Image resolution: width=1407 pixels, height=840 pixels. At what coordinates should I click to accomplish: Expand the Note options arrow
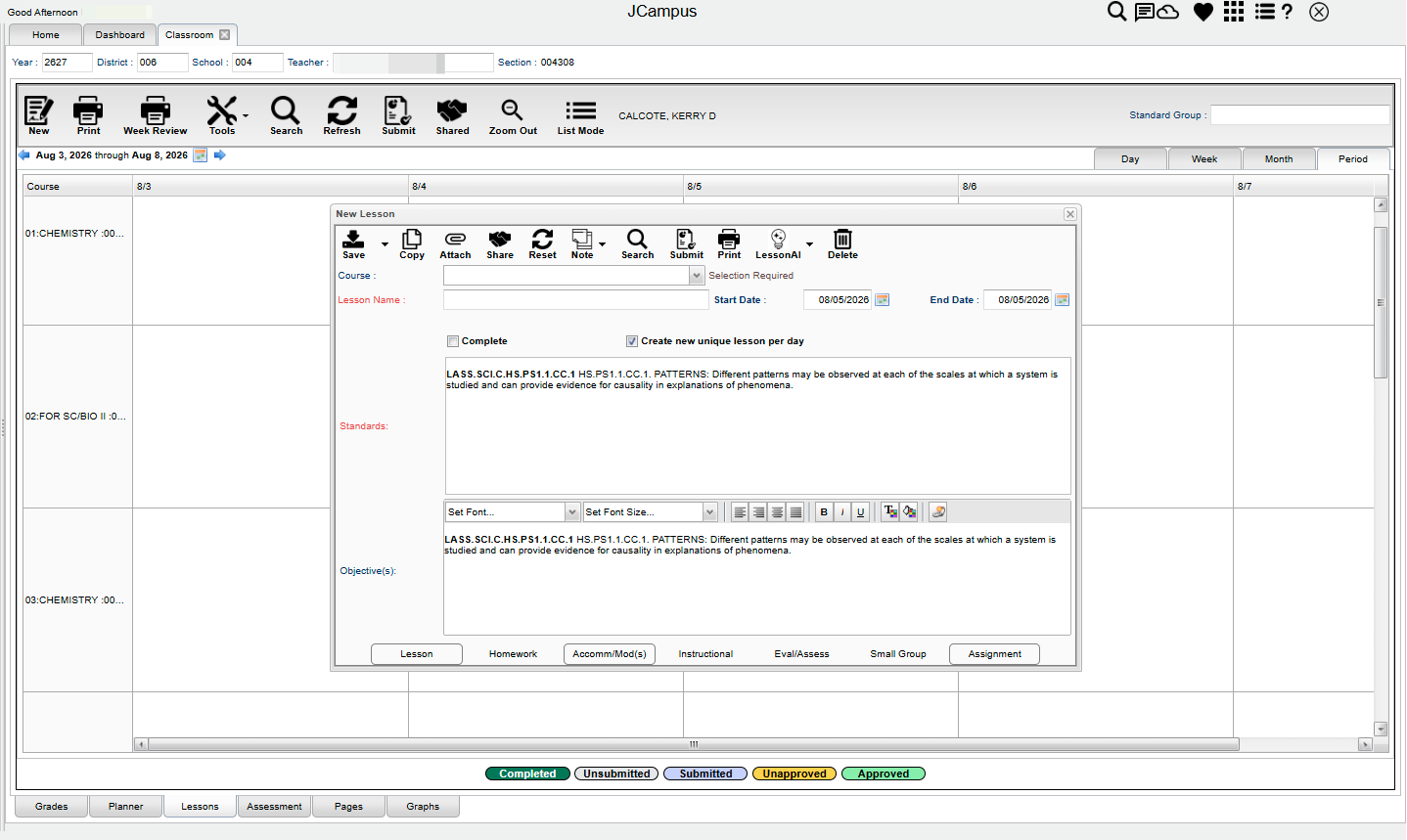pos(602,244)
